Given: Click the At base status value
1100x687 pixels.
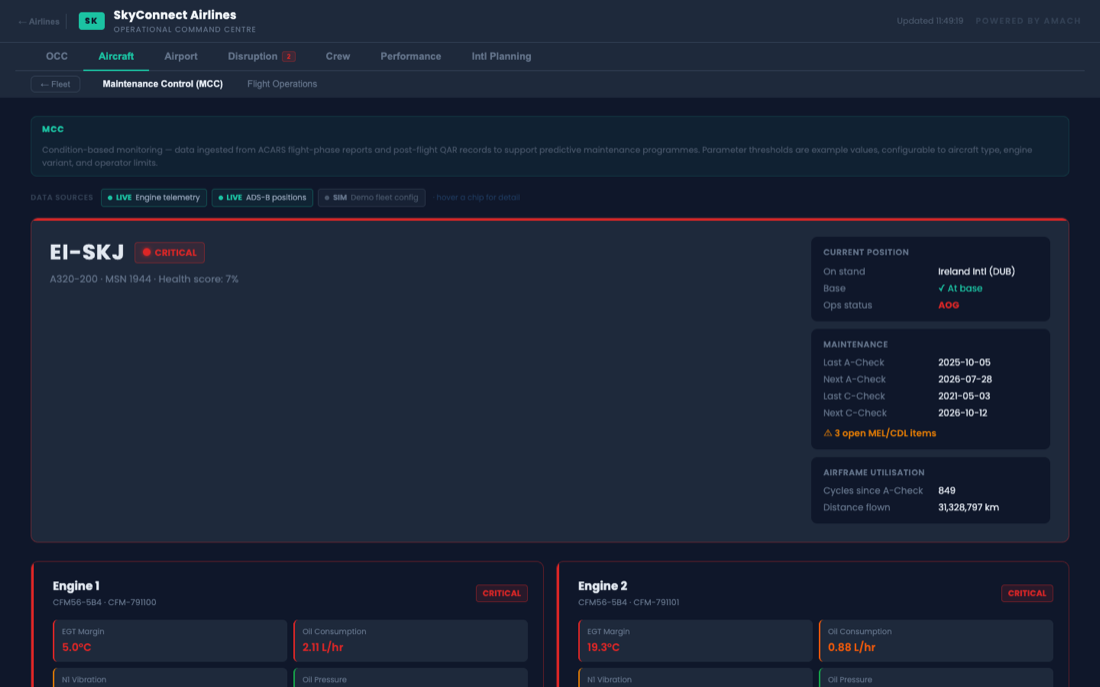Looking at the screenshot, I should click(960, 288).
